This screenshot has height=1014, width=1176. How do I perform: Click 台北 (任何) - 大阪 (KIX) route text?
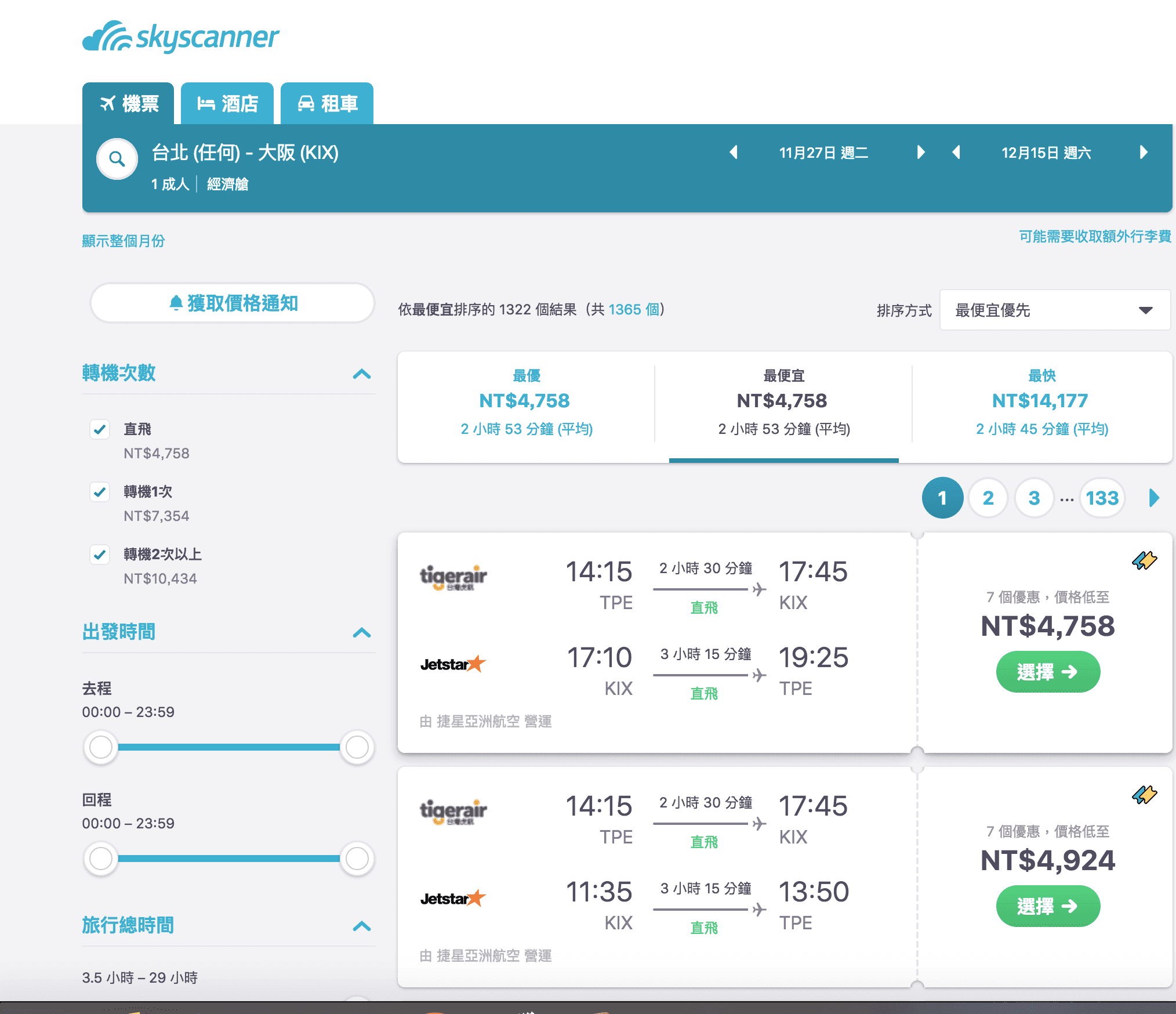245,153
